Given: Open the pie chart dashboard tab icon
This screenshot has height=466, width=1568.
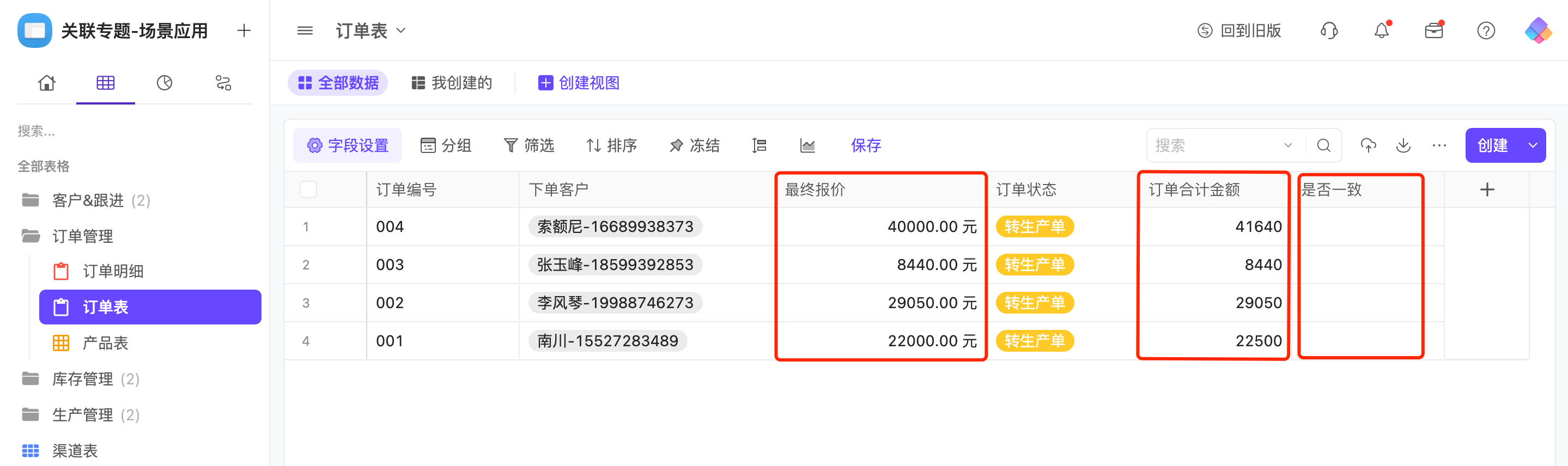Looking at the screenshot, I should pos(165,83).
